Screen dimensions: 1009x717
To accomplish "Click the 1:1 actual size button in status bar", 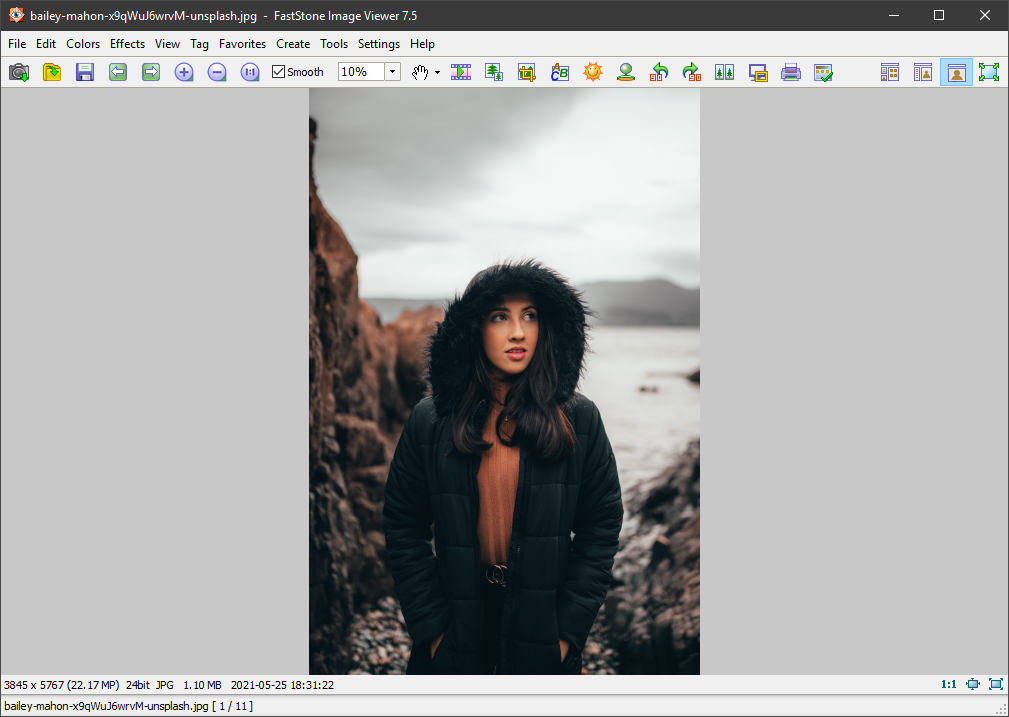I will [948, 684].
